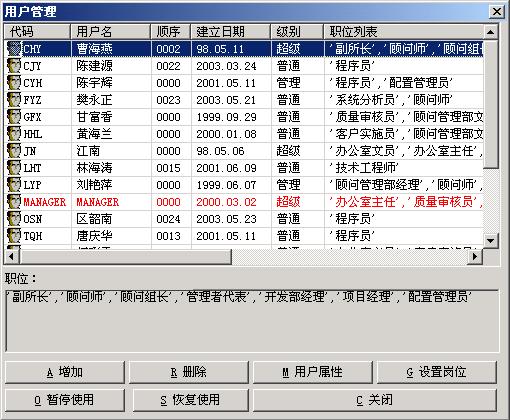Viewport: 510px width, 420px height.
Task: Click the 职位列表 column header
Action: click(x=403, y=32)
